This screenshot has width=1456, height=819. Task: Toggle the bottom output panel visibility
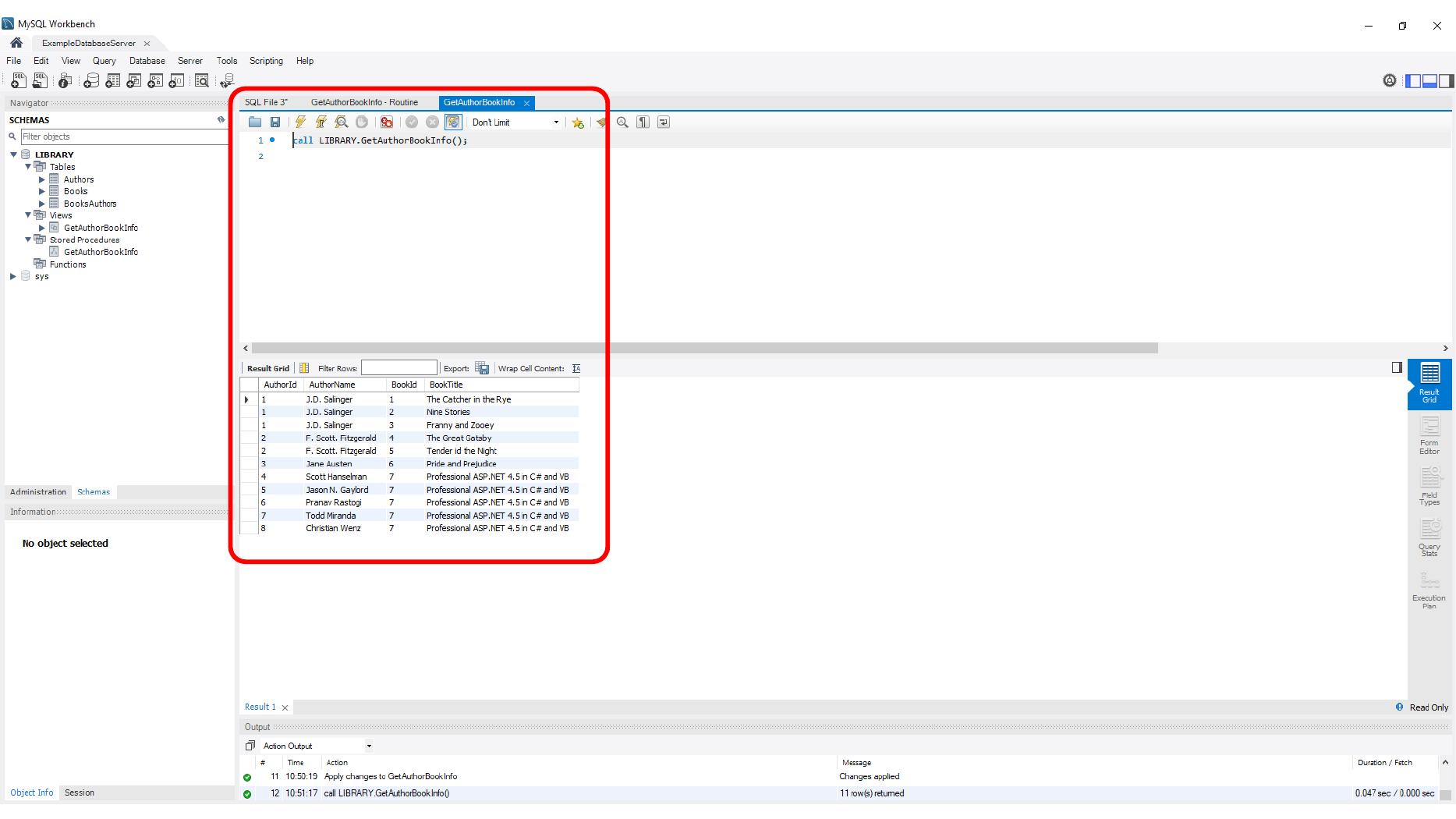1429,80
